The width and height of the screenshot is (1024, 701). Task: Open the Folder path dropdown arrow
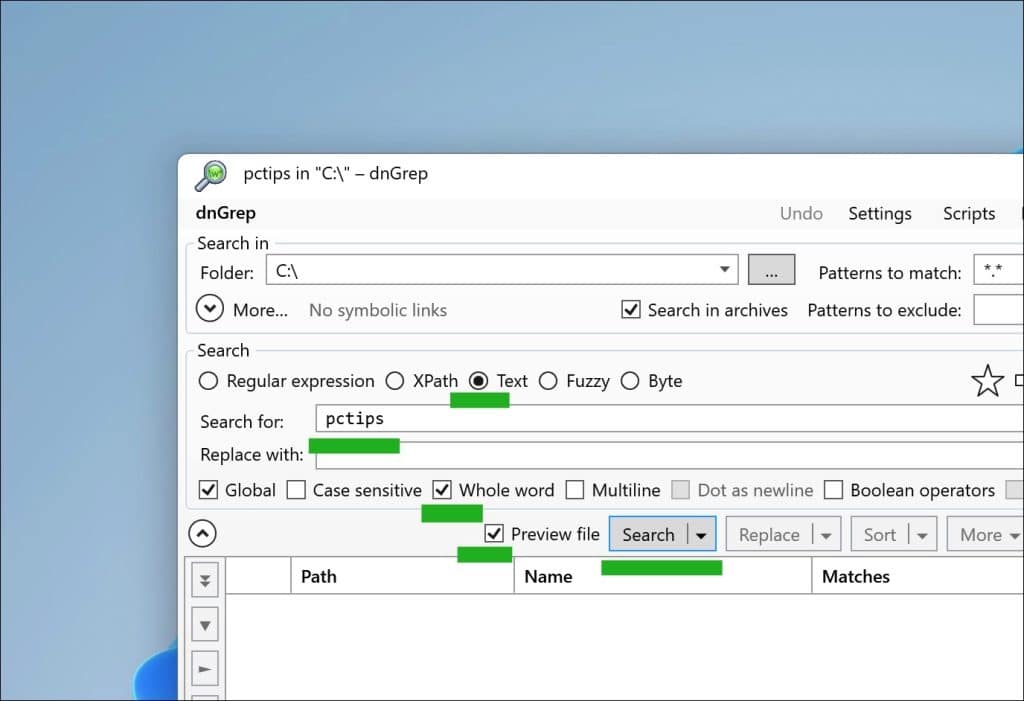coord(724,270)
